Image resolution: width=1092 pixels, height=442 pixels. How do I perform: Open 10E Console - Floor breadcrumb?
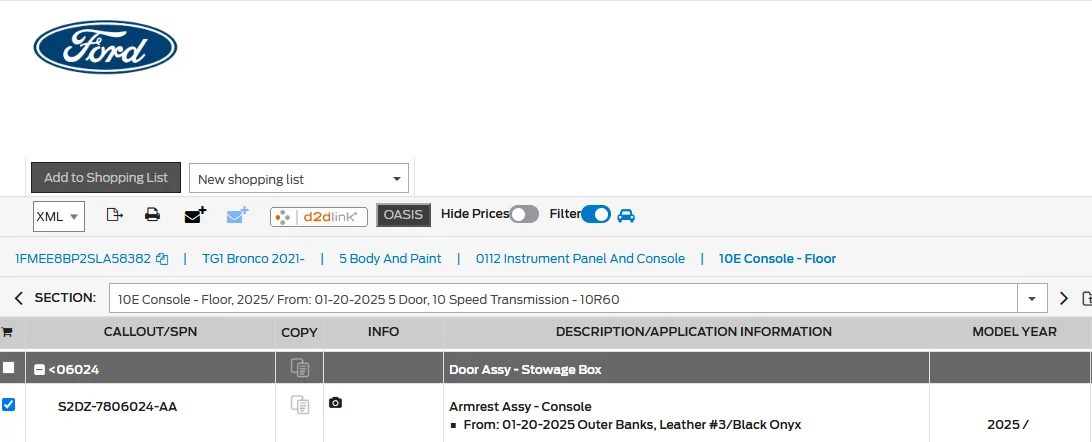[777, 258]
